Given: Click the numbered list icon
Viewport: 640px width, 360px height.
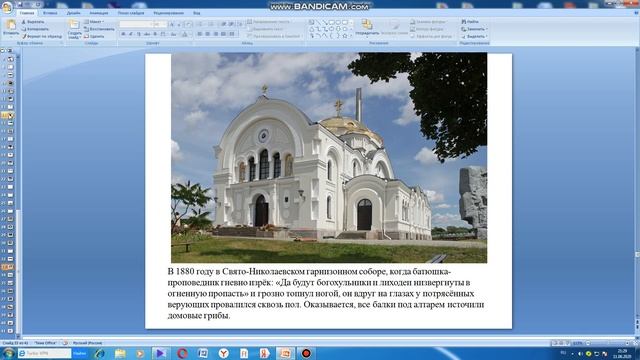Looking at the screenshot, I should coord(211,24).
